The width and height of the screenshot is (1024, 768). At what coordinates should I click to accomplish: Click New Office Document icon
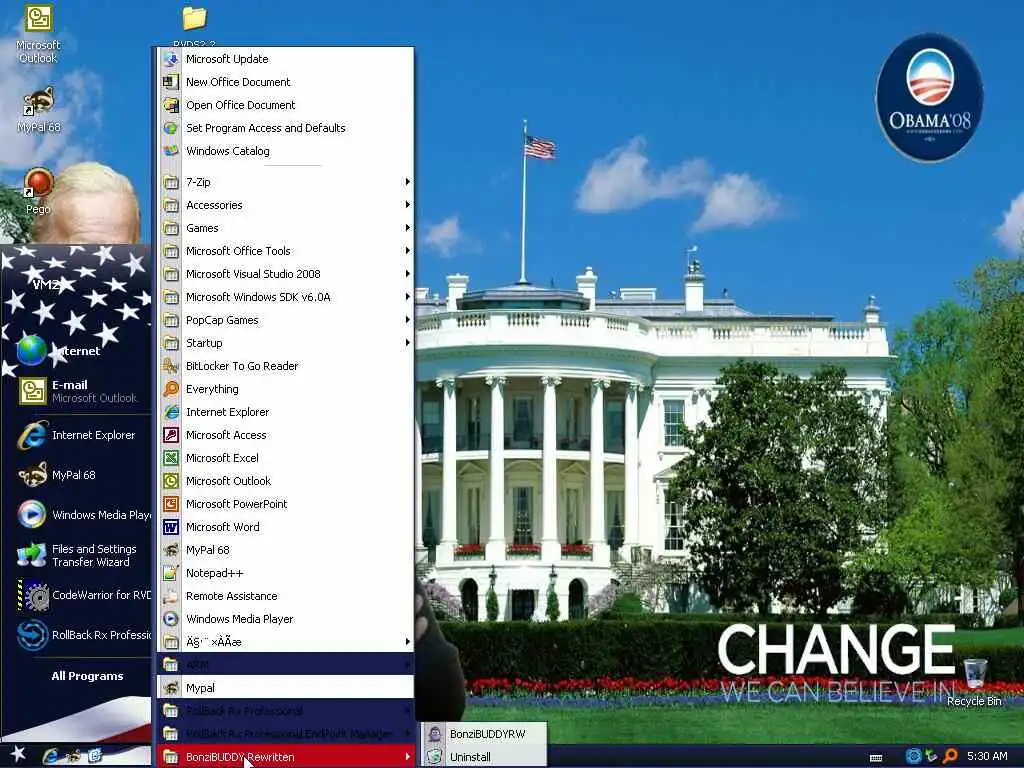[x=170, y=82]
